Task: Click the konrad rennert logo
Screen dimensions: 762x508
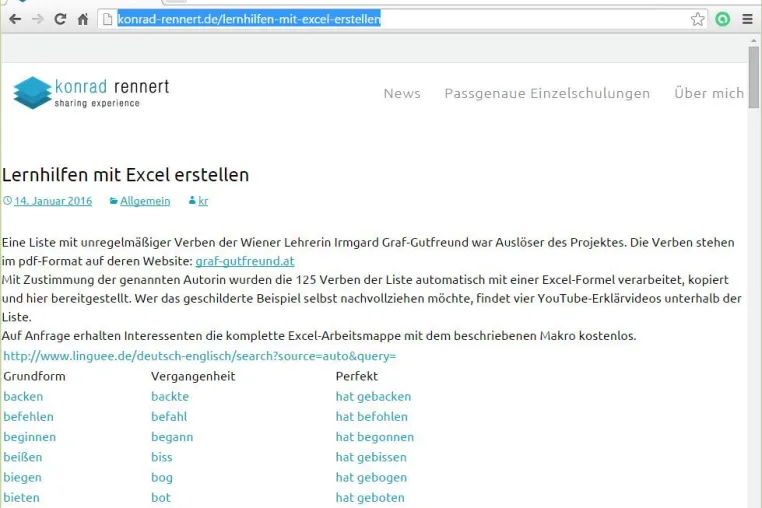Action: click(x=91, y=92)
